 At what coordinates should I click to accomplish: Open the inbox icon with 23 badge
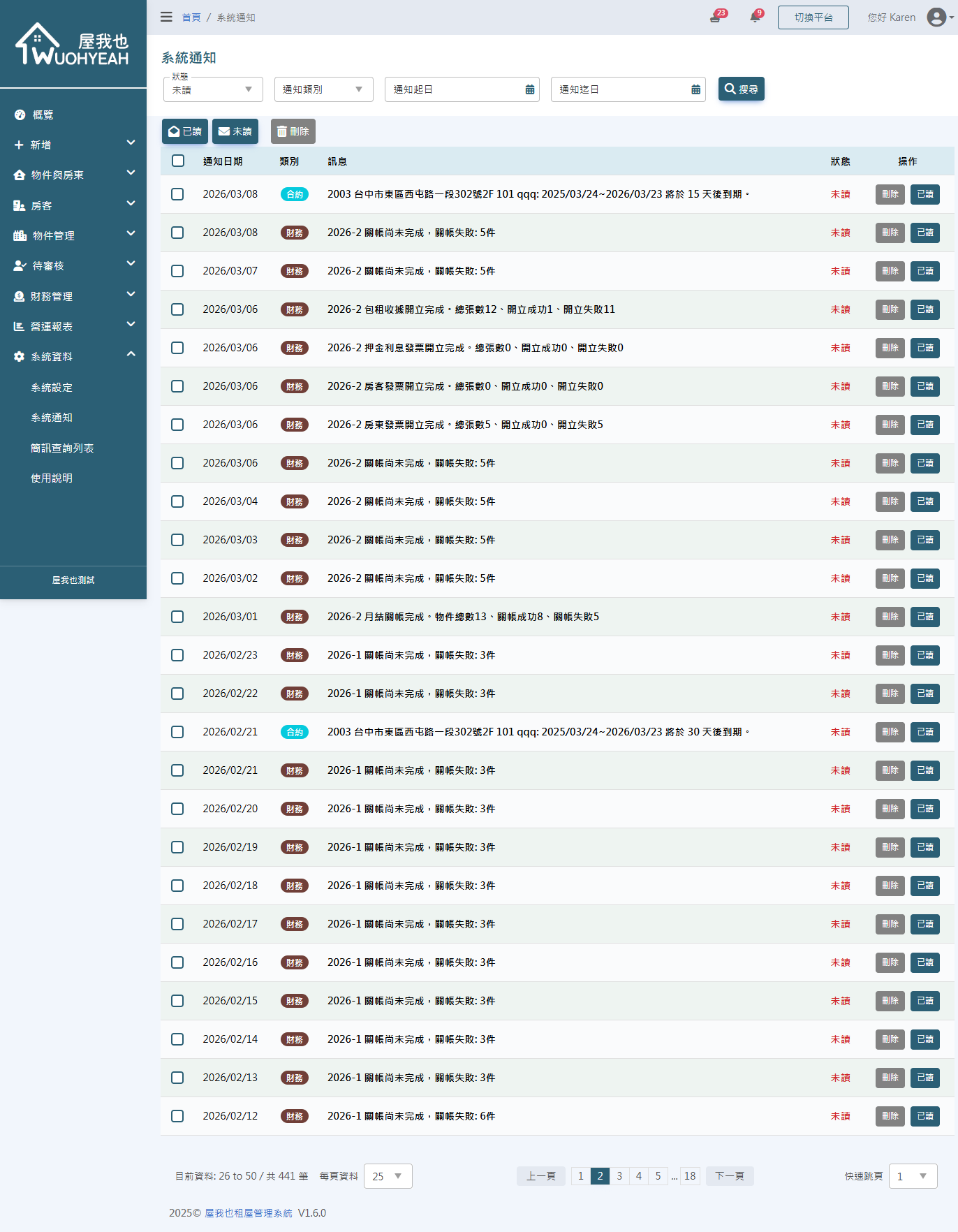(715, 17)
